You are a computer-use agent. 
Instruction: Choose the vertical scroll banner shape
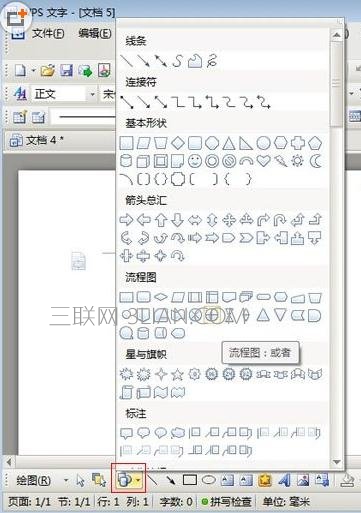pyautogui.click(x=126, y=393)
